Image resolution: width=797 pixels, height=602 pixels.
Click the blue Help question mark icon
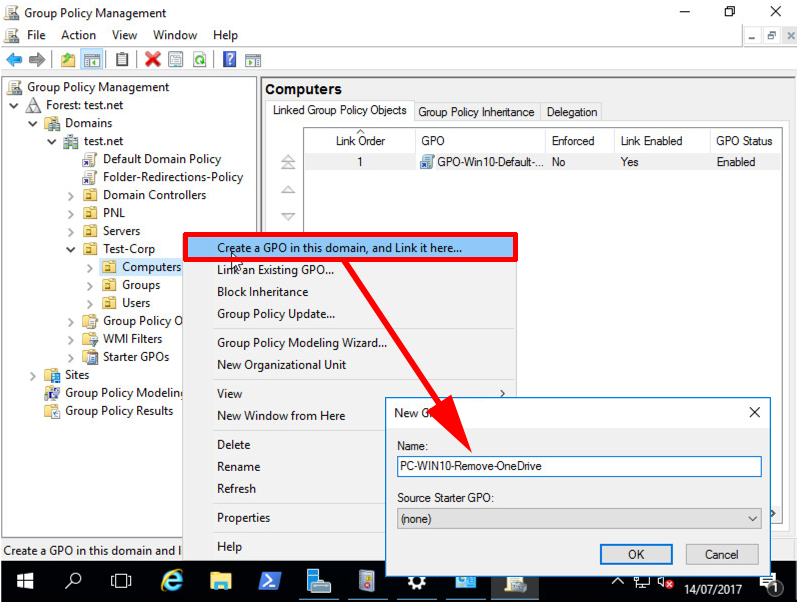(x=230, y=60)
